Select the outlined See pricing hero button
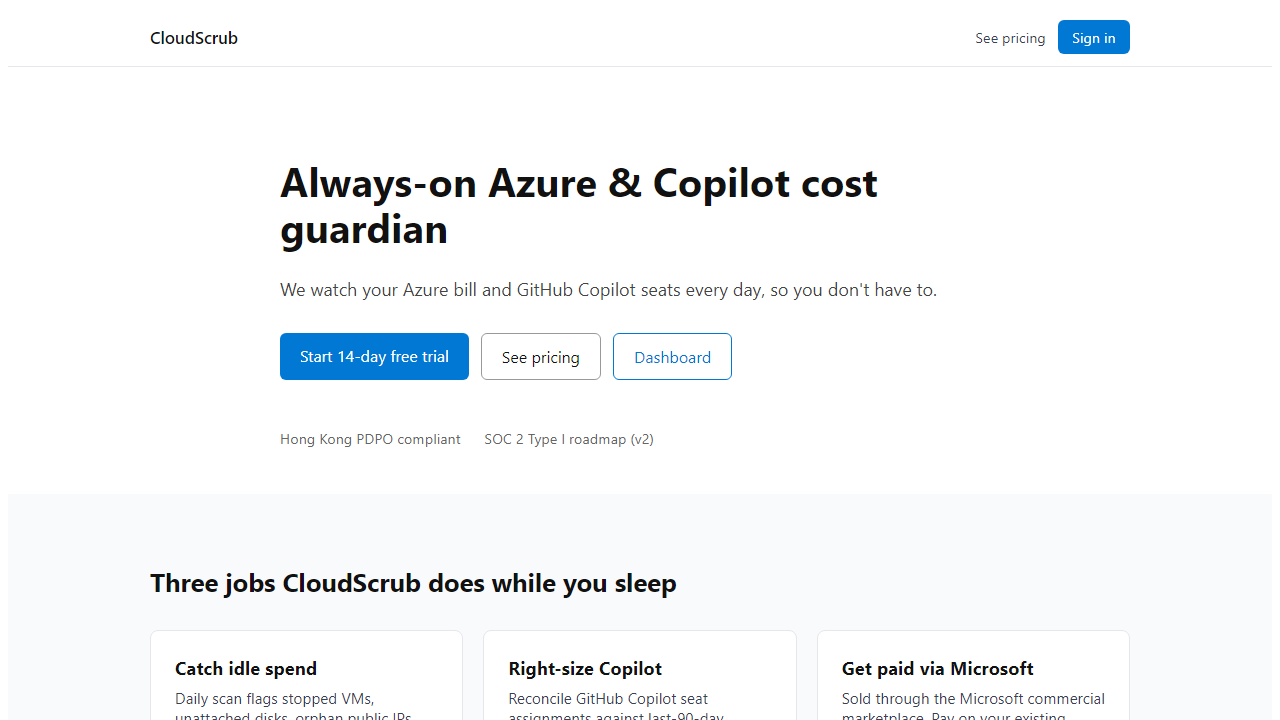The width and height of the screenshot is (1280, 720). pos(541,357)
